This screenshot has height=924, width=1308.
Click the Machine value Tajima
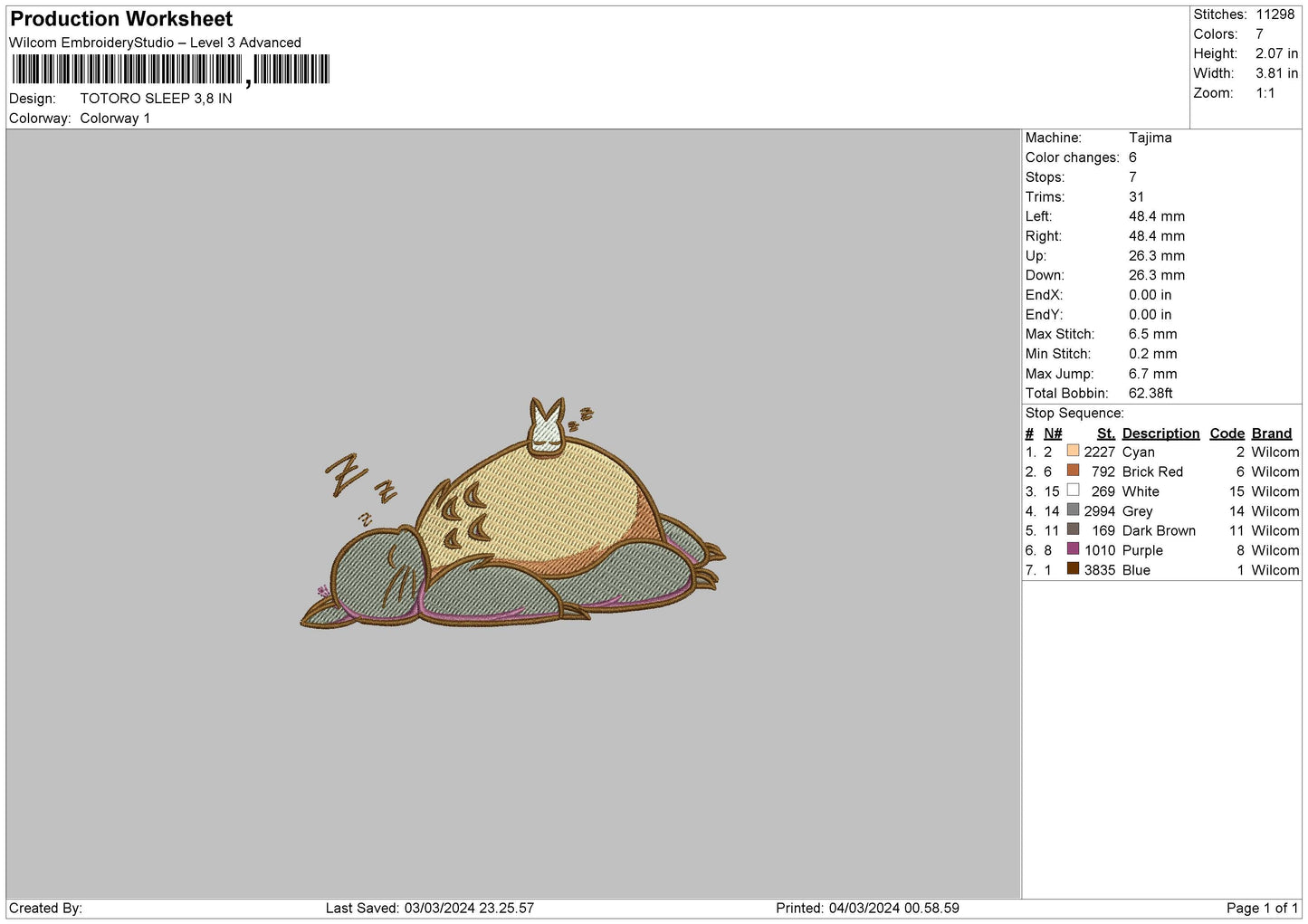coord(1150,138)
